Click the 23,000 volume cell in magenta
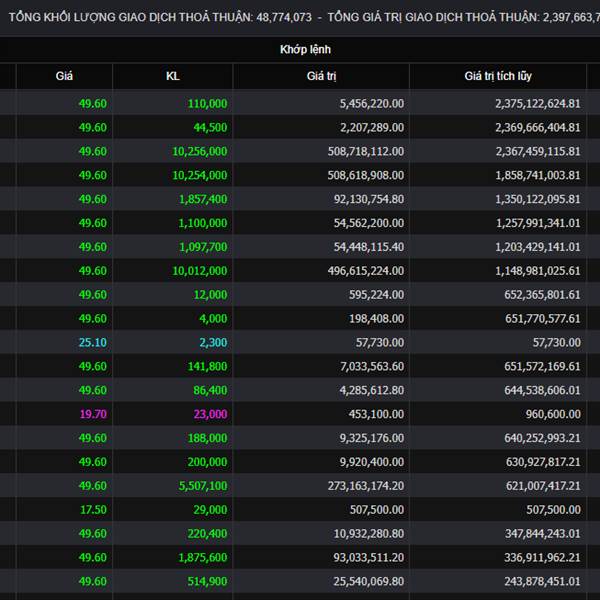Image resolution: width=600 pixels, height=600 pixels. point(173,414)
